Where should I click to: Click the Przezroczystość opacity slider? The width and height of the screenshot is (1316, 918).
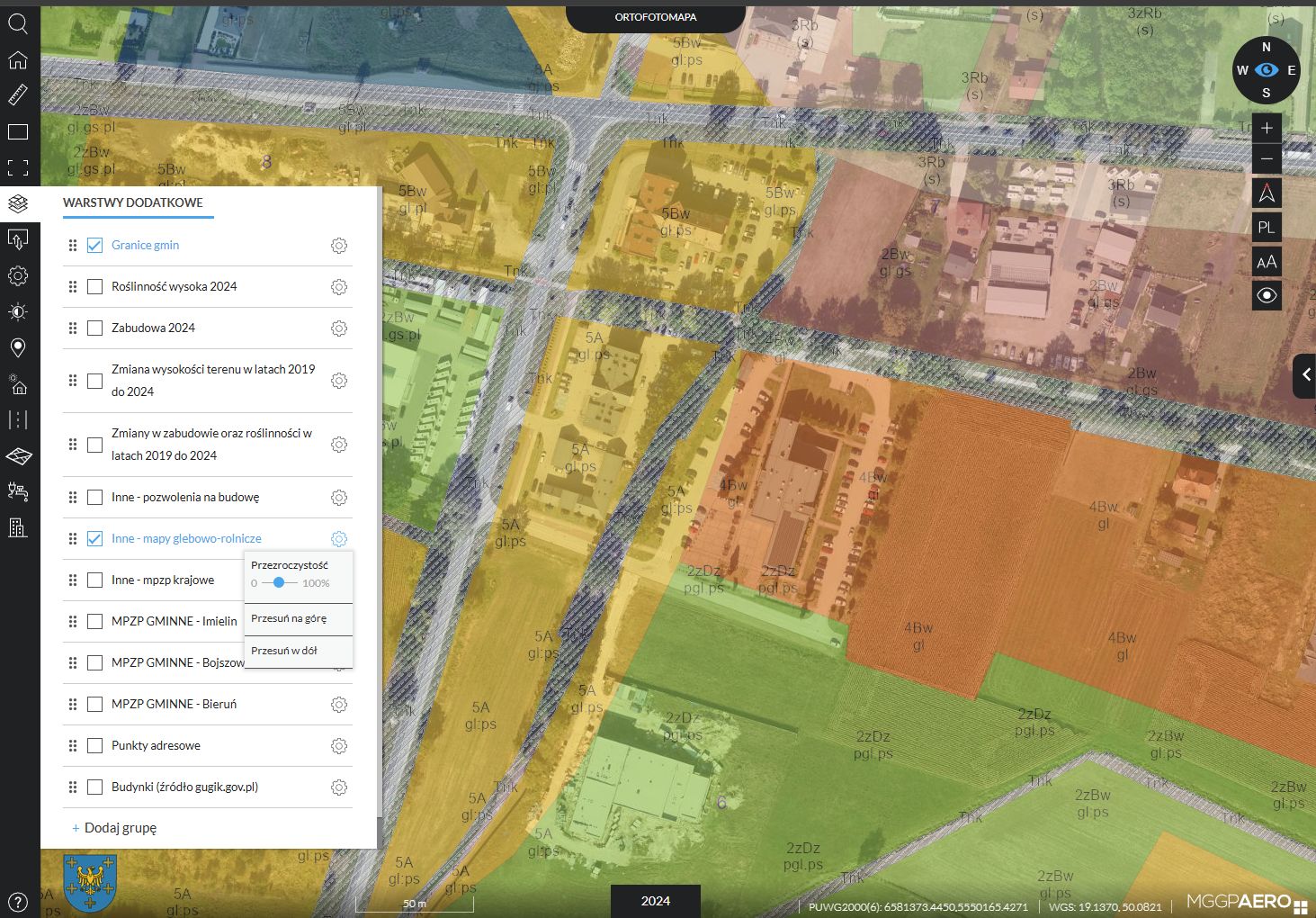coord(280,583)
